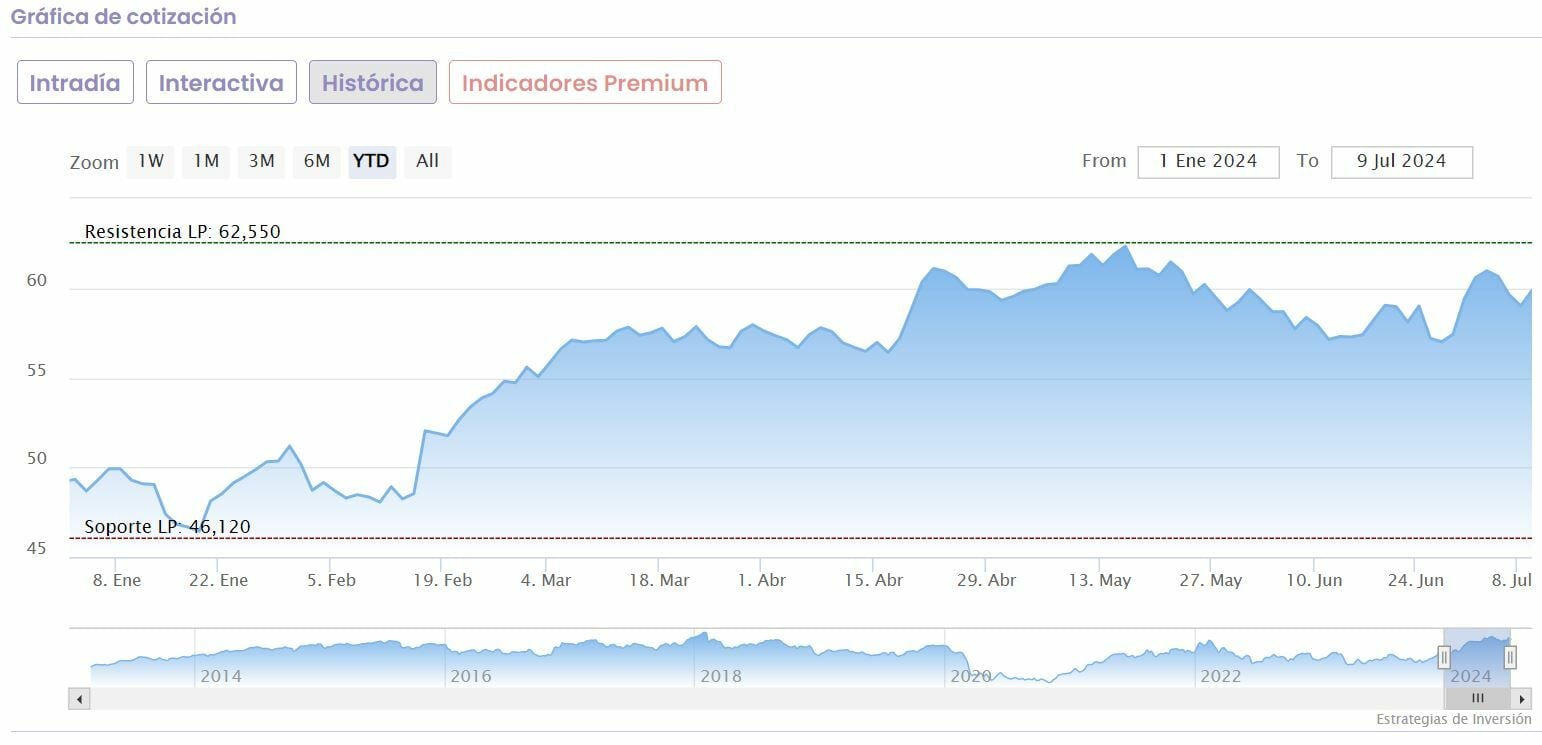This screenshot has height=745, width=1542.
Task: Choose the 3M zoom range
Action: (x=261, y=161)
